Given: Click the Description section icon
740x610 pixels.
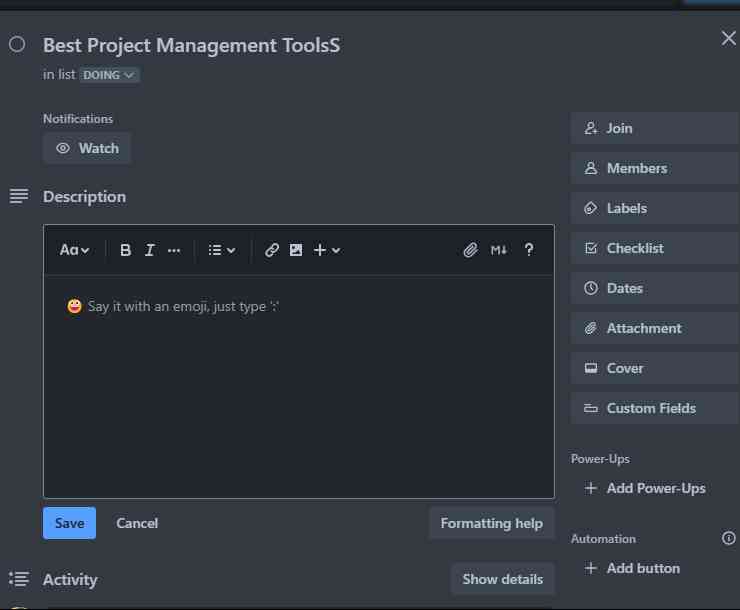Looking at the screenshot, I should (19, 196).
